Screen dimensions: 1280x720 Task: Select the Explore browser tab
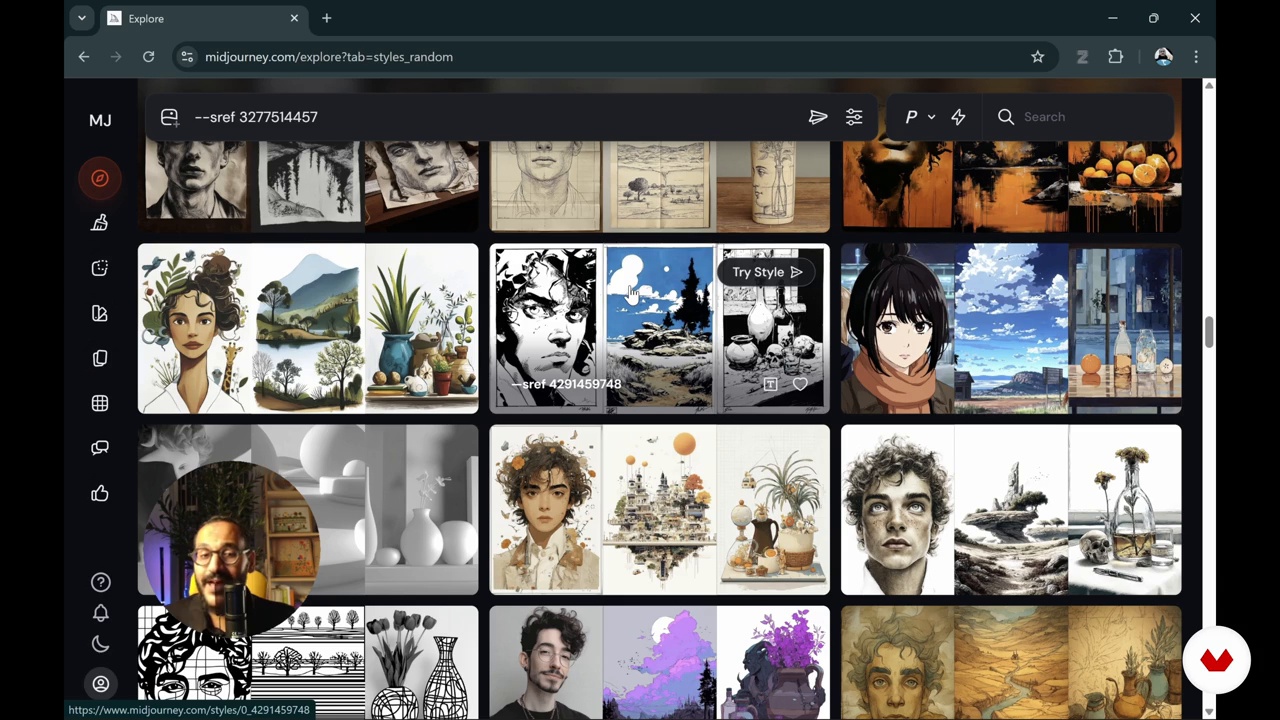(x=203, y=18)
